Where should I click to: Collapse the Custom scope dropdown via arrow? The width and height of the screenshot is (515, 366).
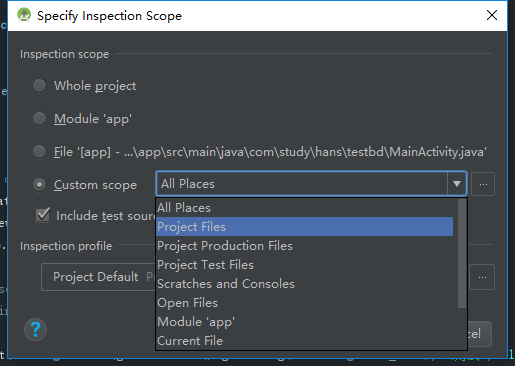point(457,184)
